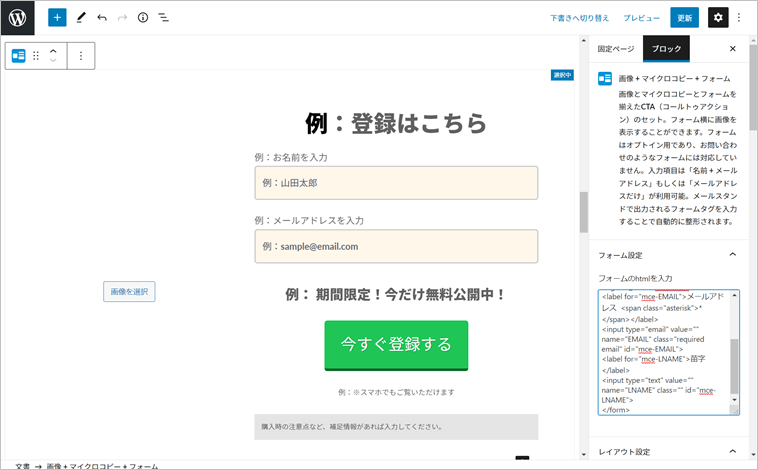The image size is (758, 470).
Task: Undo the last change
Action: [102, 18]
